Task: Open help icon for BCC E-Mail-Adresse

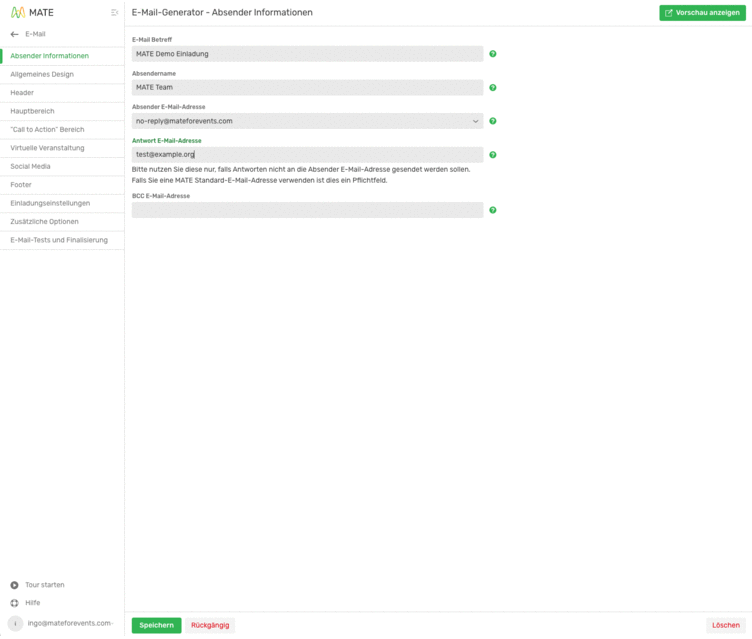Action: click(x=493, y=210)
